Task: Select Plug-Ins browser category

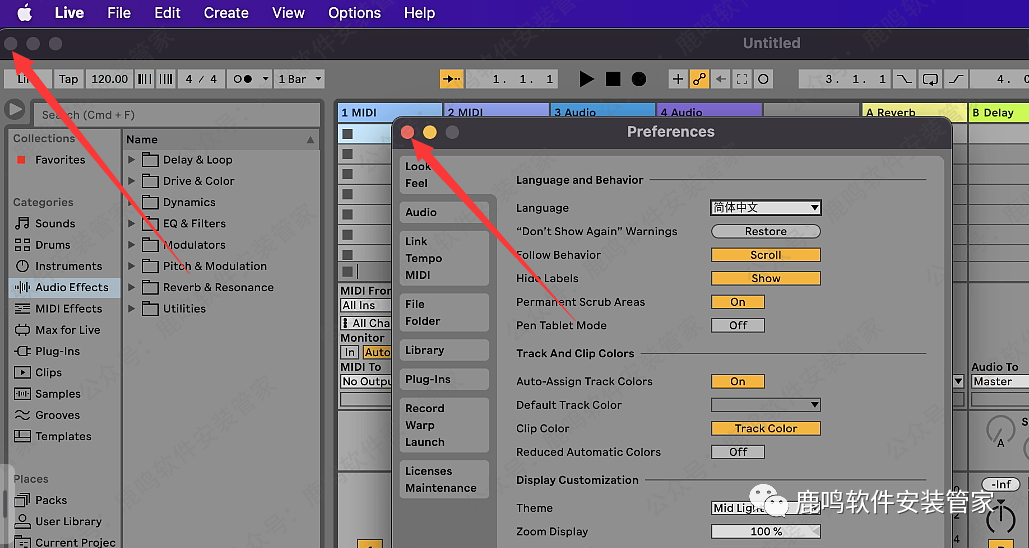Action: 57,351
